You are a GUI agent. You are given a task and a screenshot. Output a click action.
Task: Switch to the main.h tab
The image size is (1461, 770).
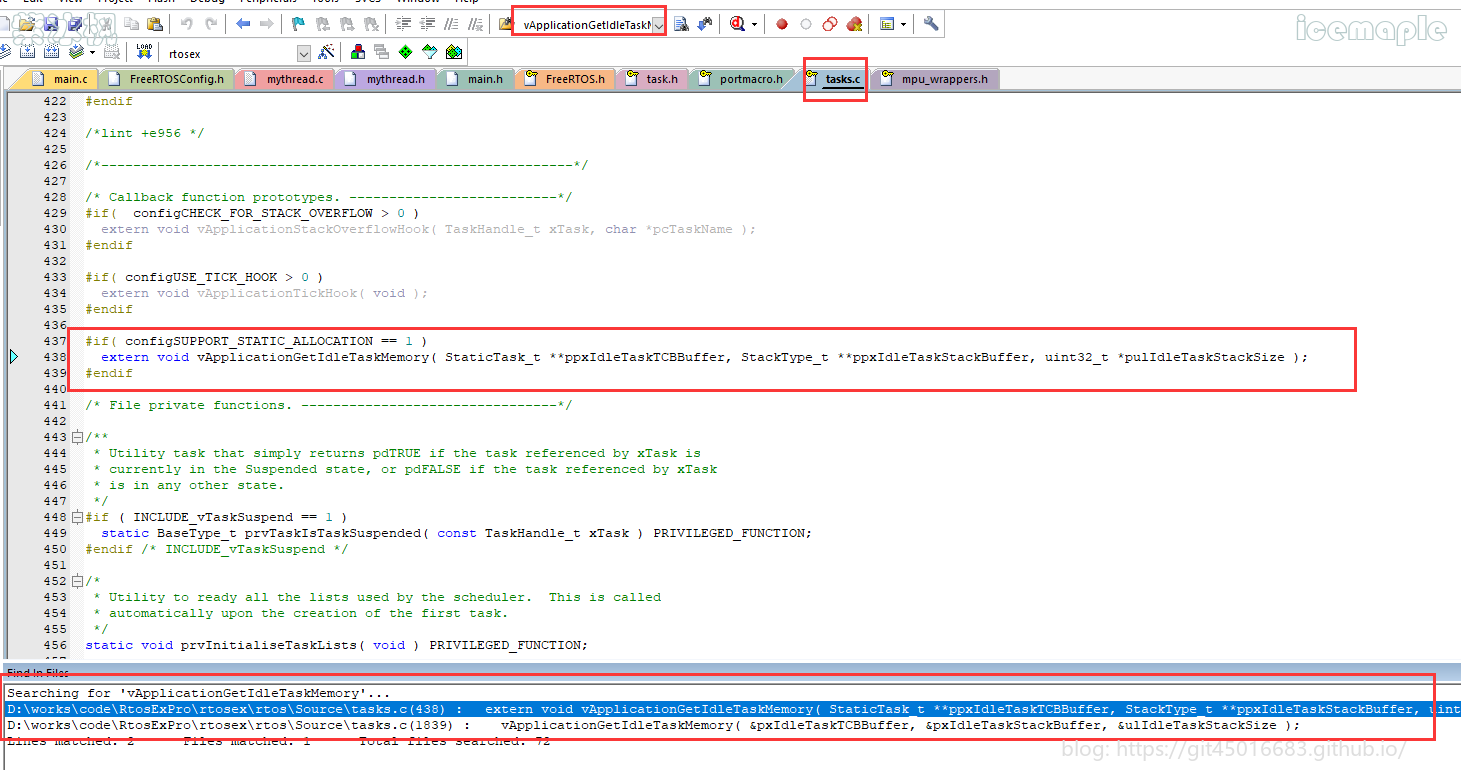(x=476, y=79)
